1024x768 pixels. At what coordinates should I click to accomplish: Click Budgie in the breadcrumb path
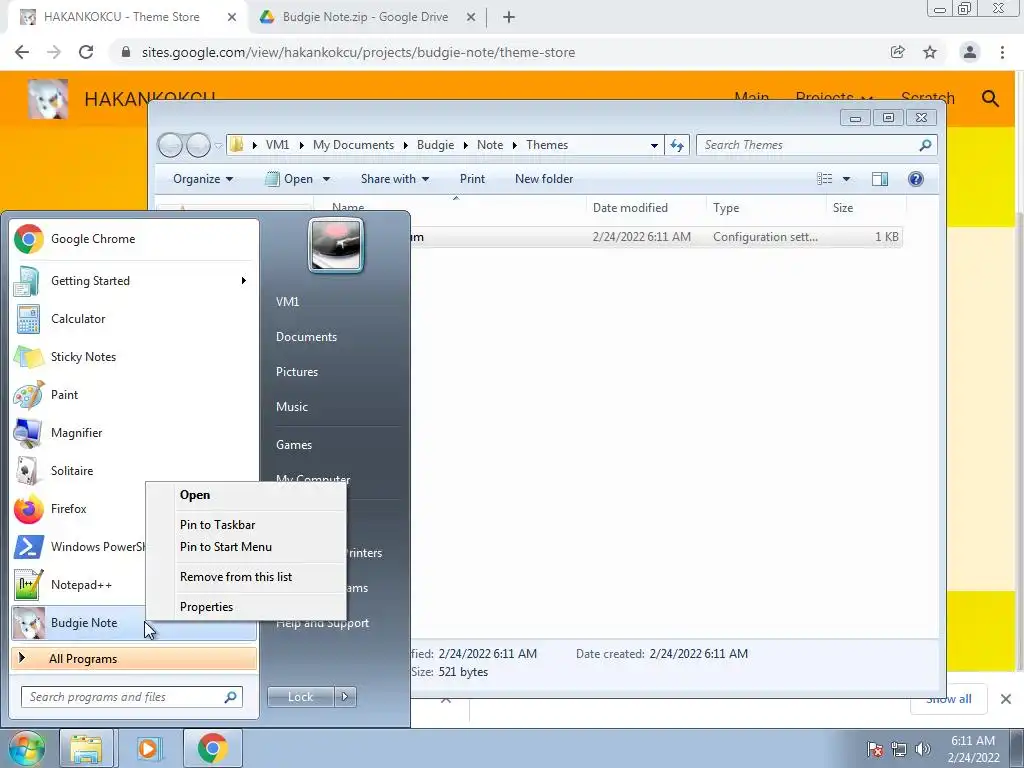point(436,145)
